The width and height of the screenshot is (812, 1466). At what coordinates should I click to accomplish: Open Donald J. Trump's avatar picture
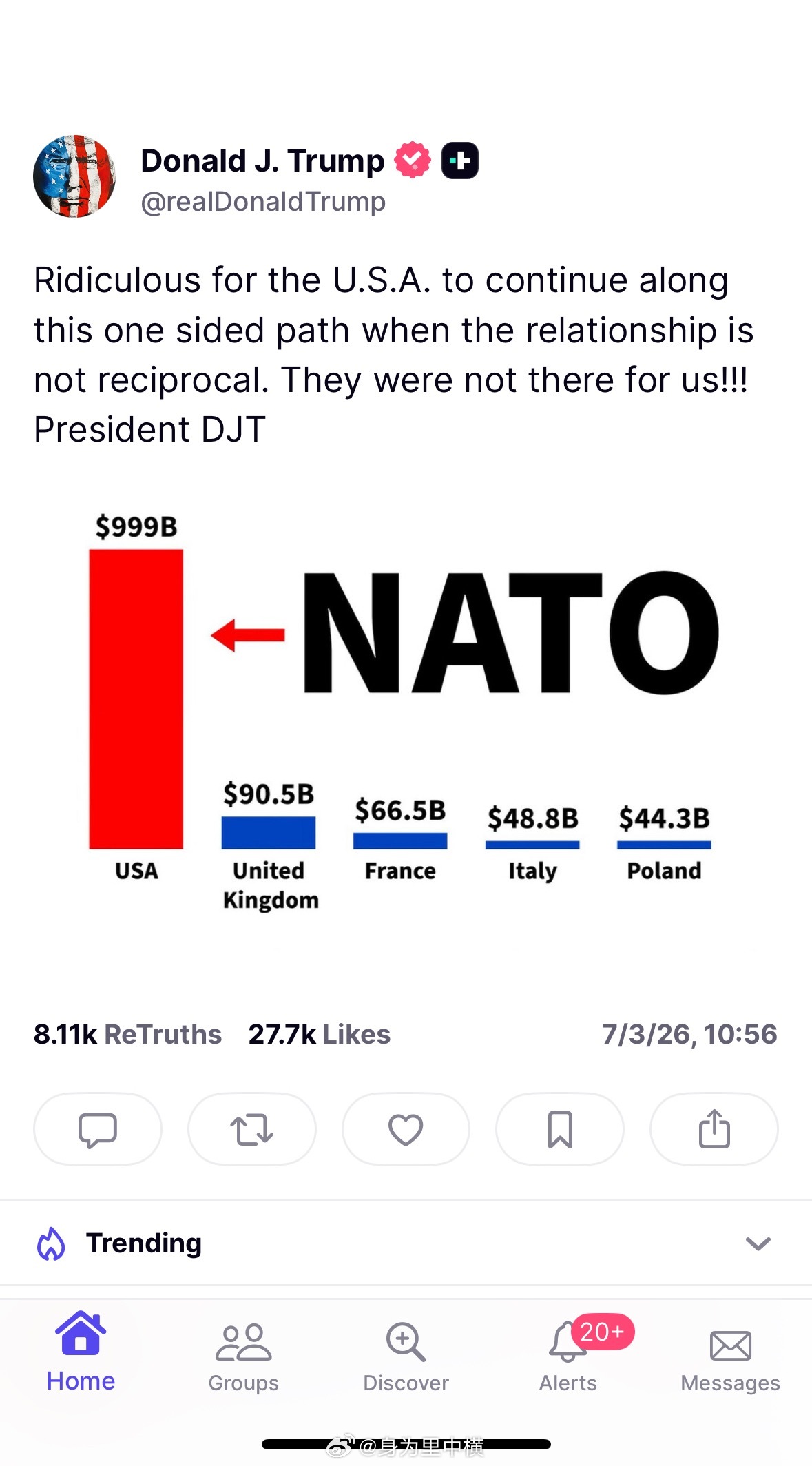pos(74,176)
